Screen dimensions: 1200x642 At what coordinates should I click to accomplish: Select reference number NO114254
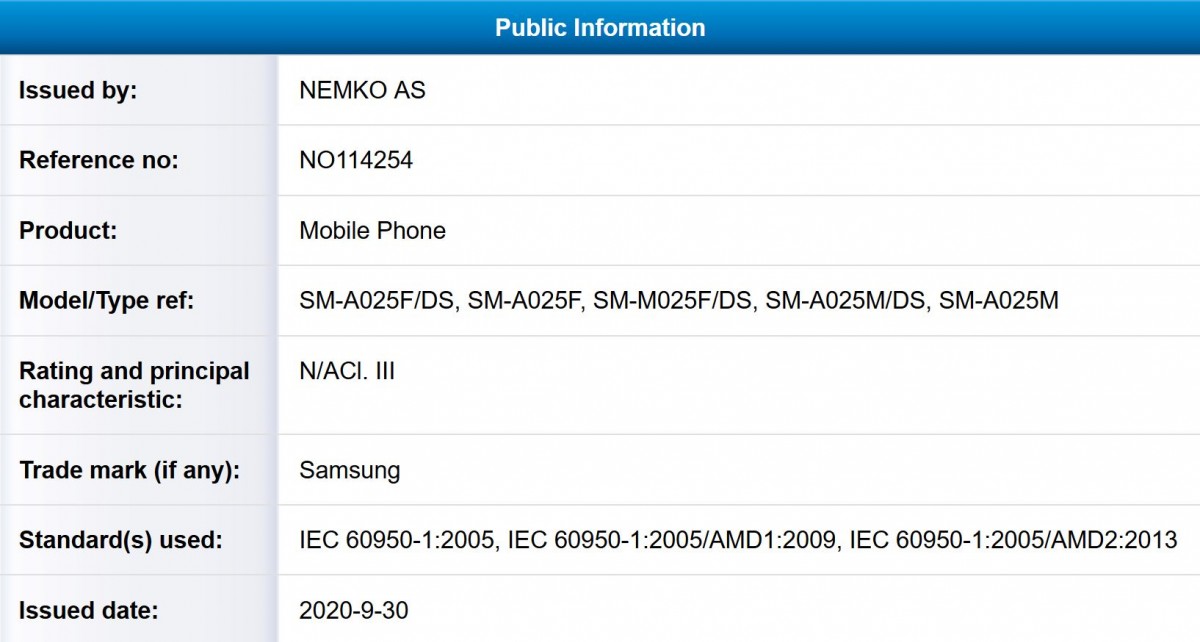click(356, 160)
